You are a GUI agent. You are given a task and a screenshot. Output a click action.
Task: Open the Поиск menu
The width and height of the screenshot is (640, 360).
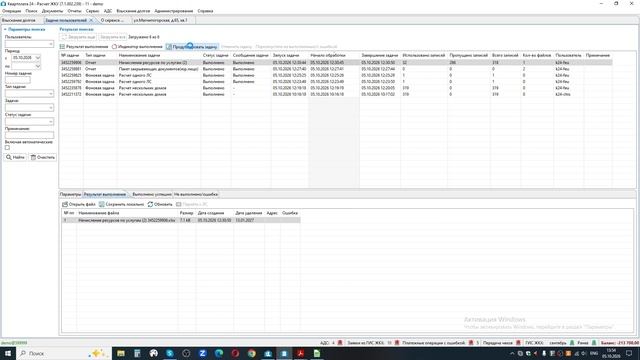(31, 11)
